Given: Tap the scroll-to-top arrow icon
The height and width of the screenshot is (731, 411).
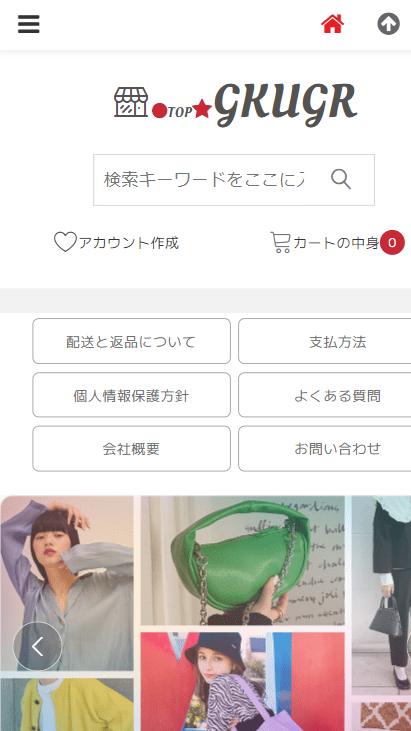Looking at the screenshot, I should tap(388, 24).
